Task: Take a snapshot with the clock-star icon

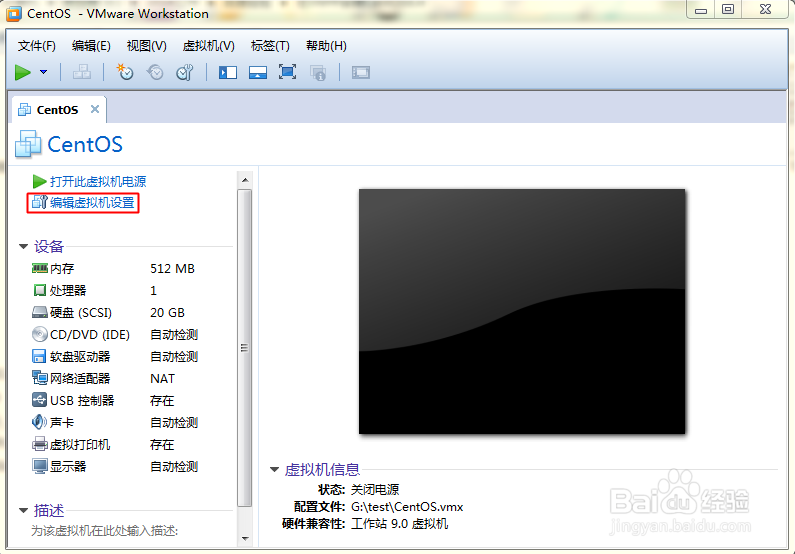Action: 125,72
